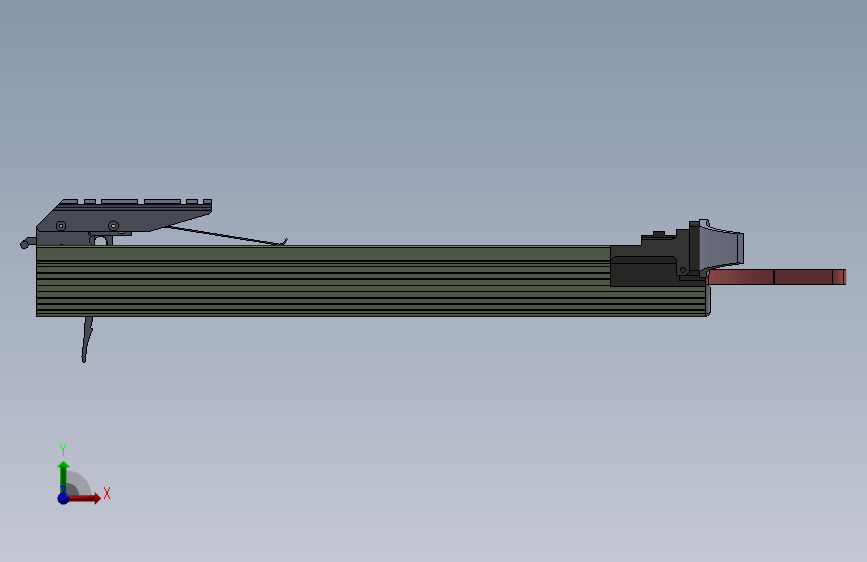Click the red X axis of the orientation triad
This screenshot has width=867, height=562.
tap(84, 498)
